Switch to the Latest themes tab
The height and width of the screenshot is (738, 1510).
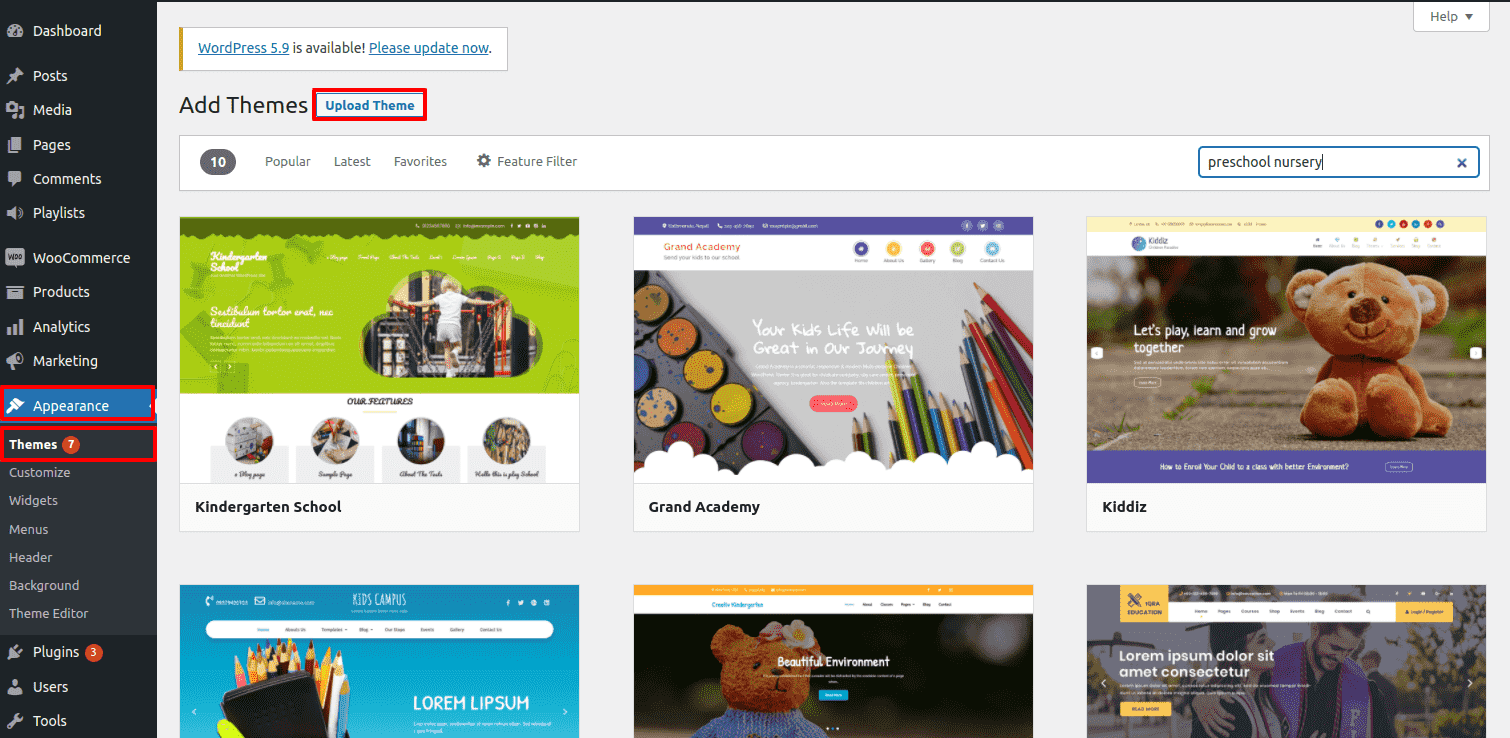pos(352,161)
